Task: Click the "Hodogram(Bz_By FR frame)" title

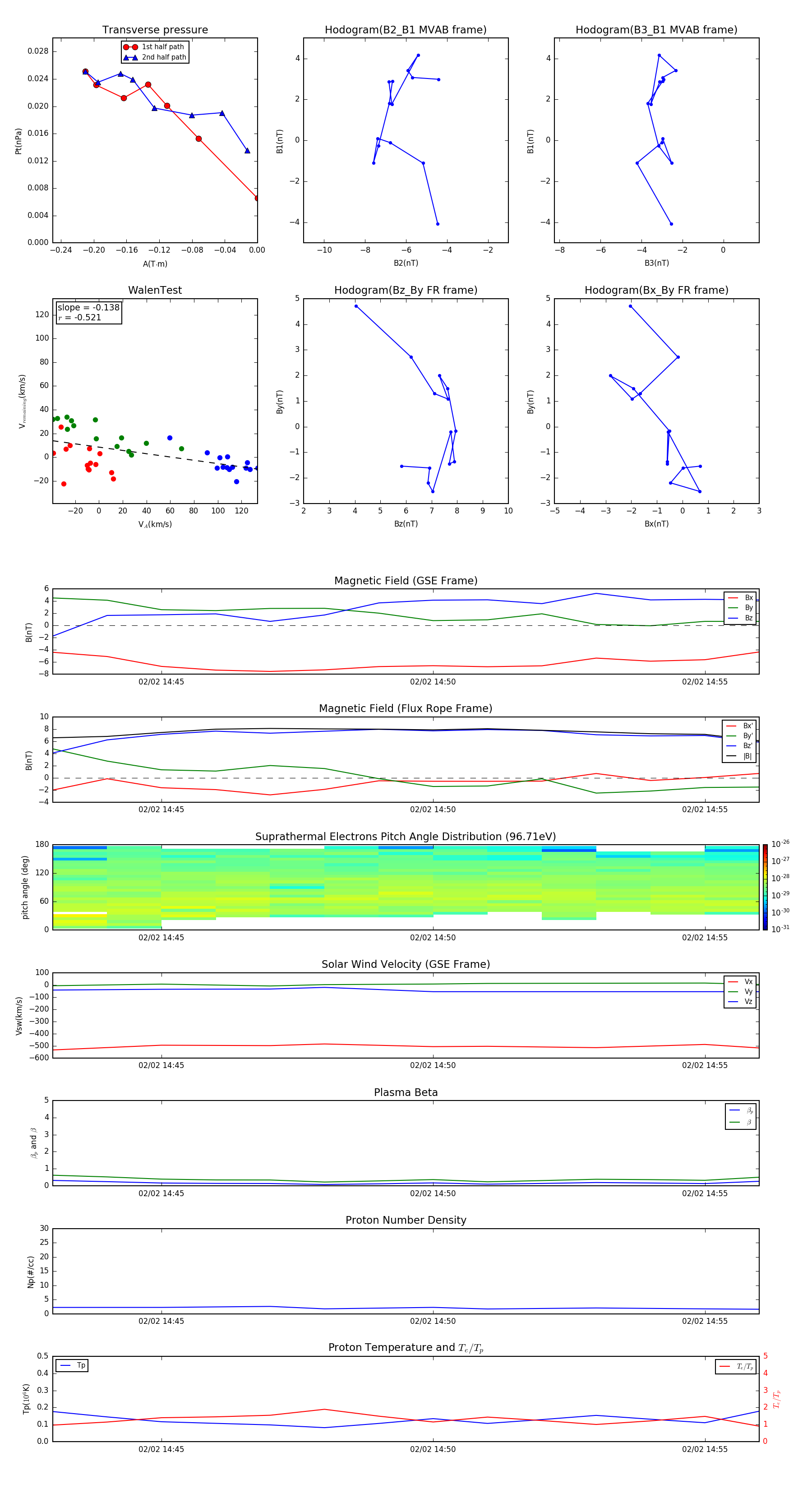Action: (x=406, y=290)
